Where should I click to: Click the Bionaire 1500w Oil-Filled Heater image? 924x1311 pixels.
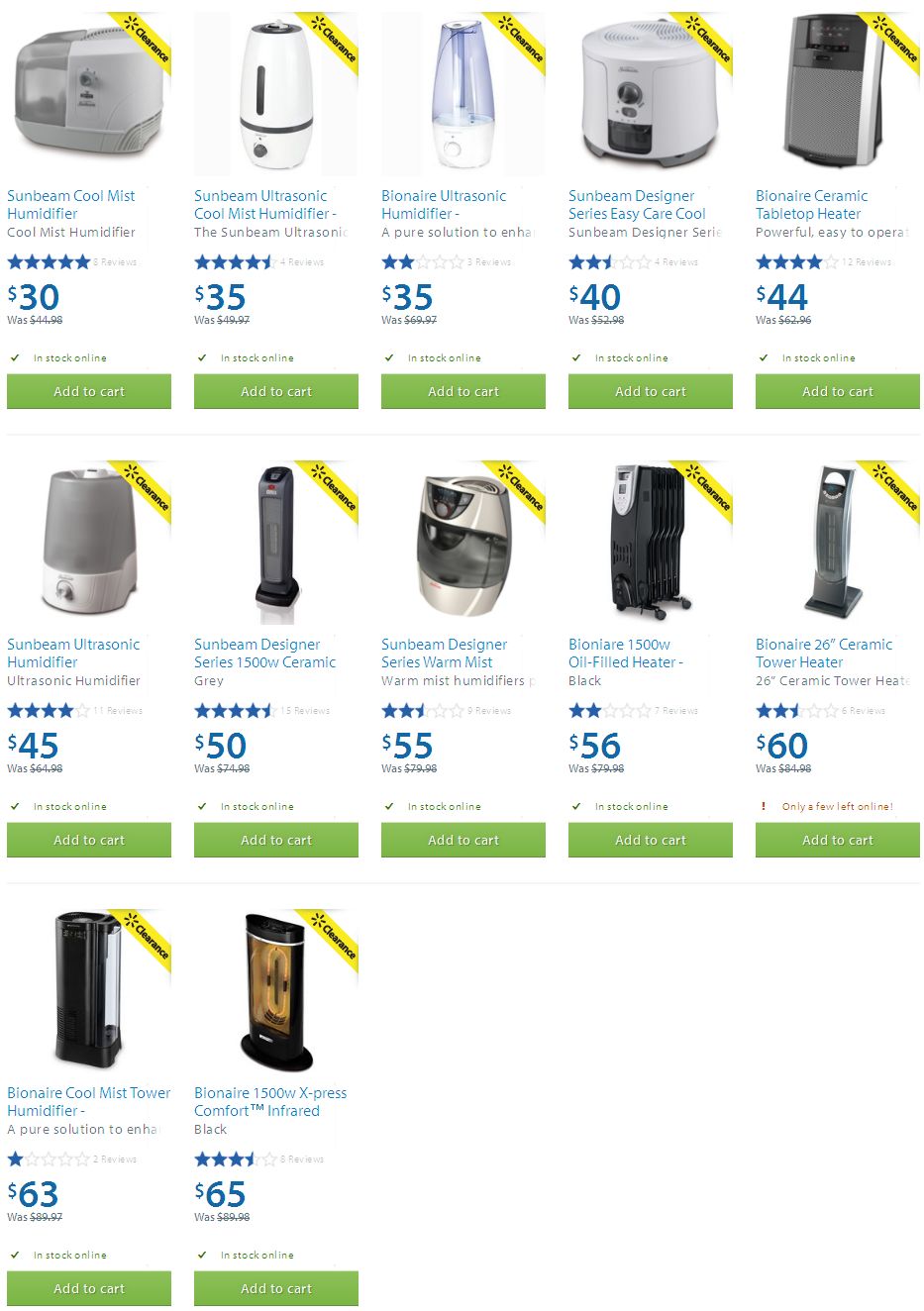point(650,543)
